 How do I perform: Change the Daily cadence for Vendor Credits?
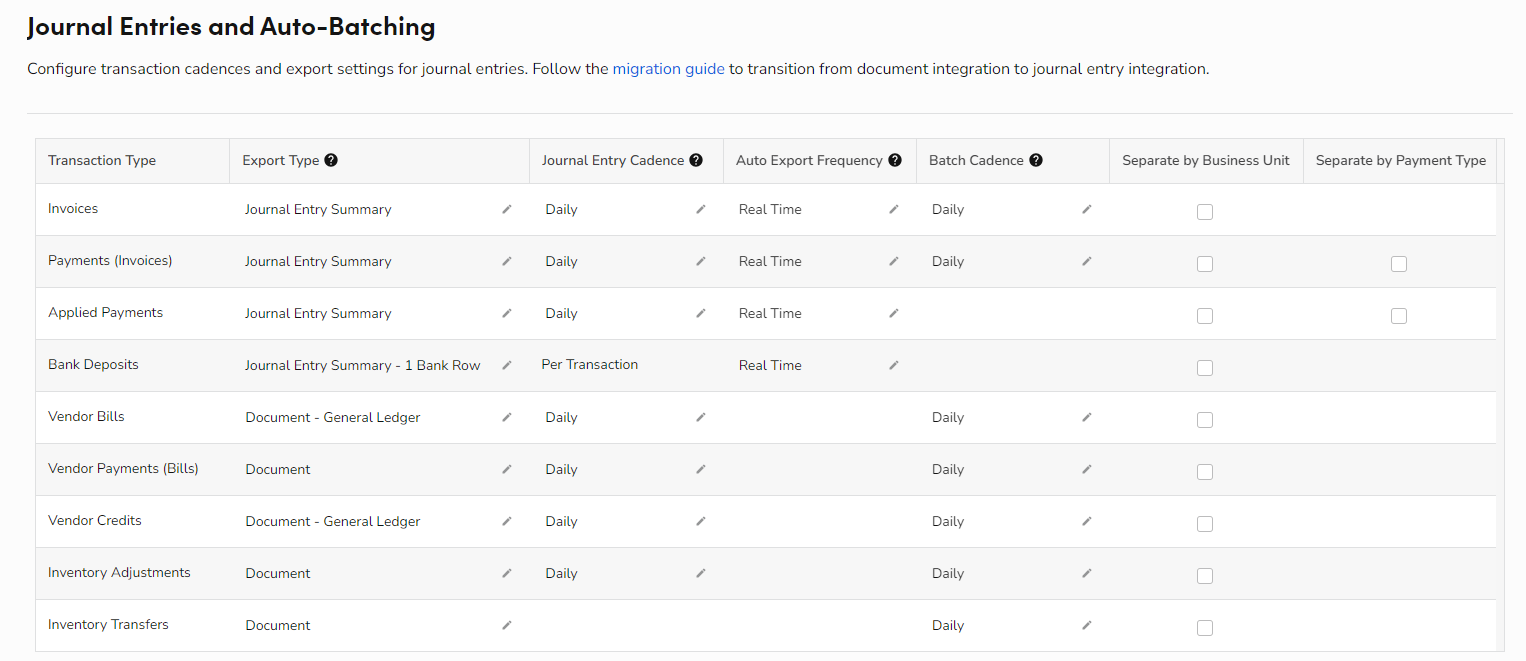click(700, 521)
